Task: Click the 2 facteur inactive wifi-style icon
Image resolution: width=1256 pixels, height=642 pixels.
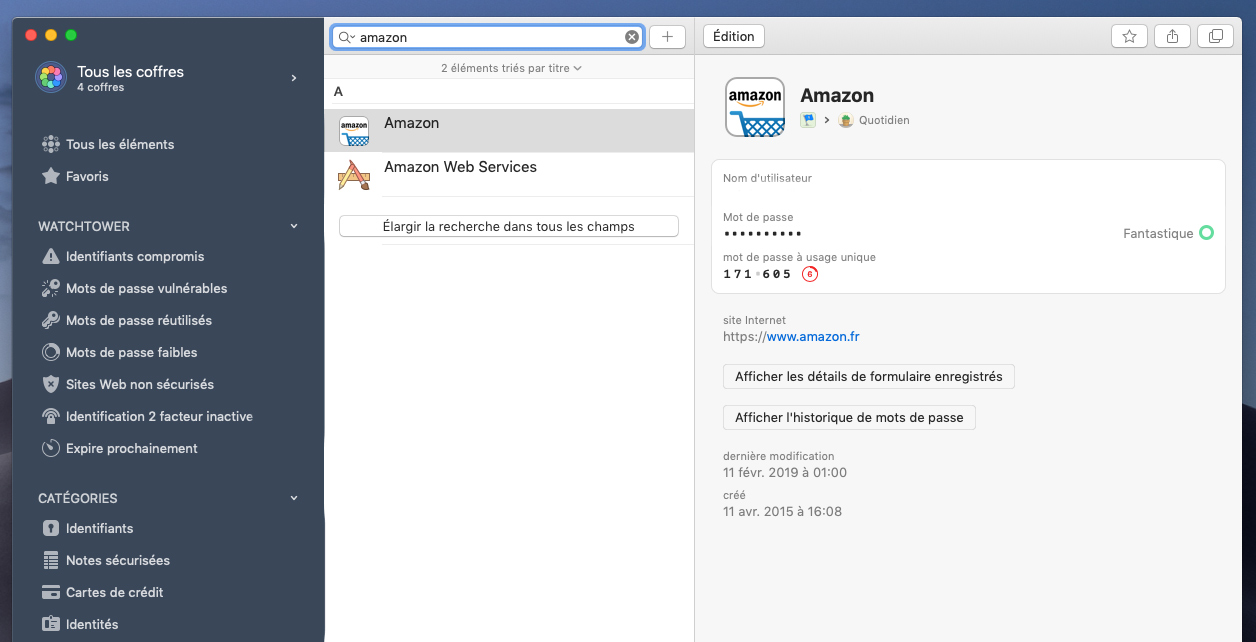Action: click(x=50, y=416)
